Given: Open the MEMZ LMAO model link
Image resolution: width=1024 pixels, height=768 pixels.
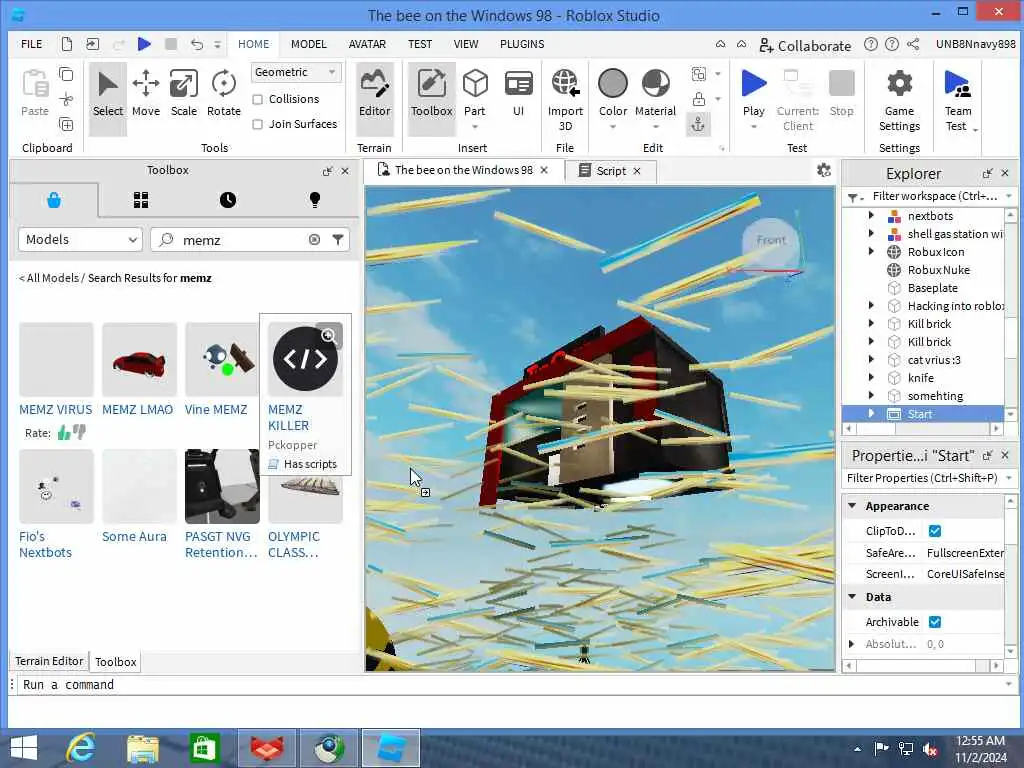Looking at the screenshot, I should tap(137, 409).
